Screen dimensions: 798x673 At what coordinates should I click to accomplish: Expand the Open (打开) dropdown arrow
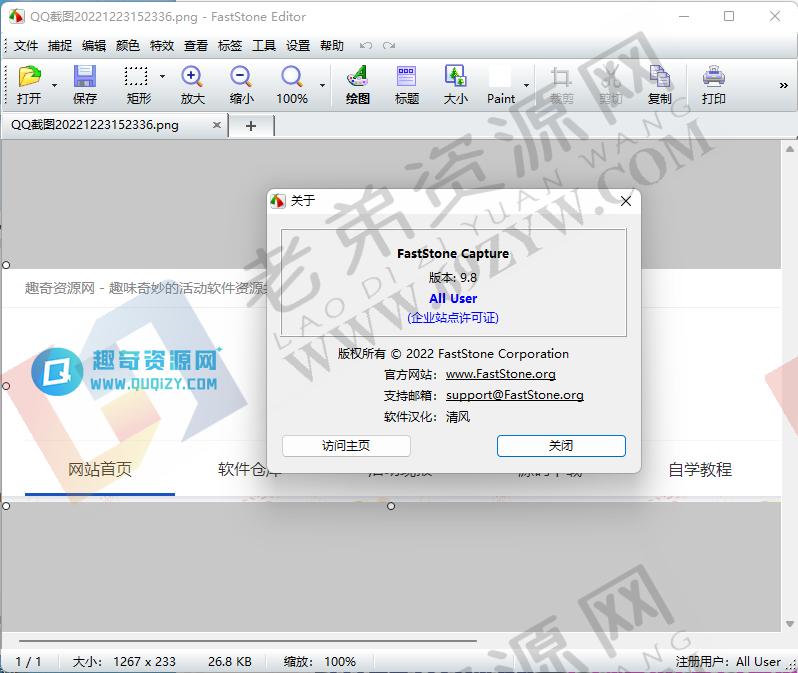click(x=54, y=85)
